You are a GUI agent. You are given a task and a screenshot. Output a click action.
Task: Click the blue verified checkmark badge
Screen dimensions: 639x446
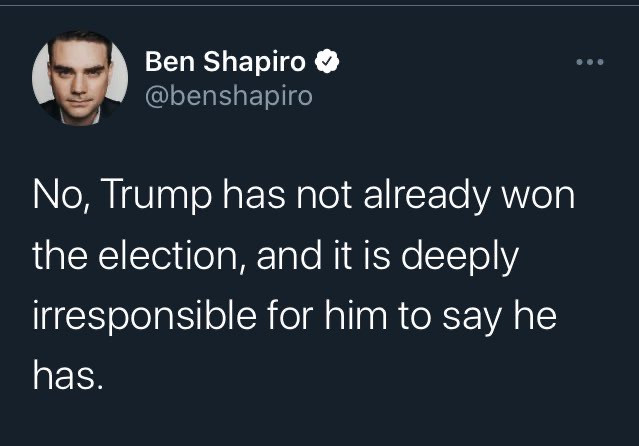(327, 61)
